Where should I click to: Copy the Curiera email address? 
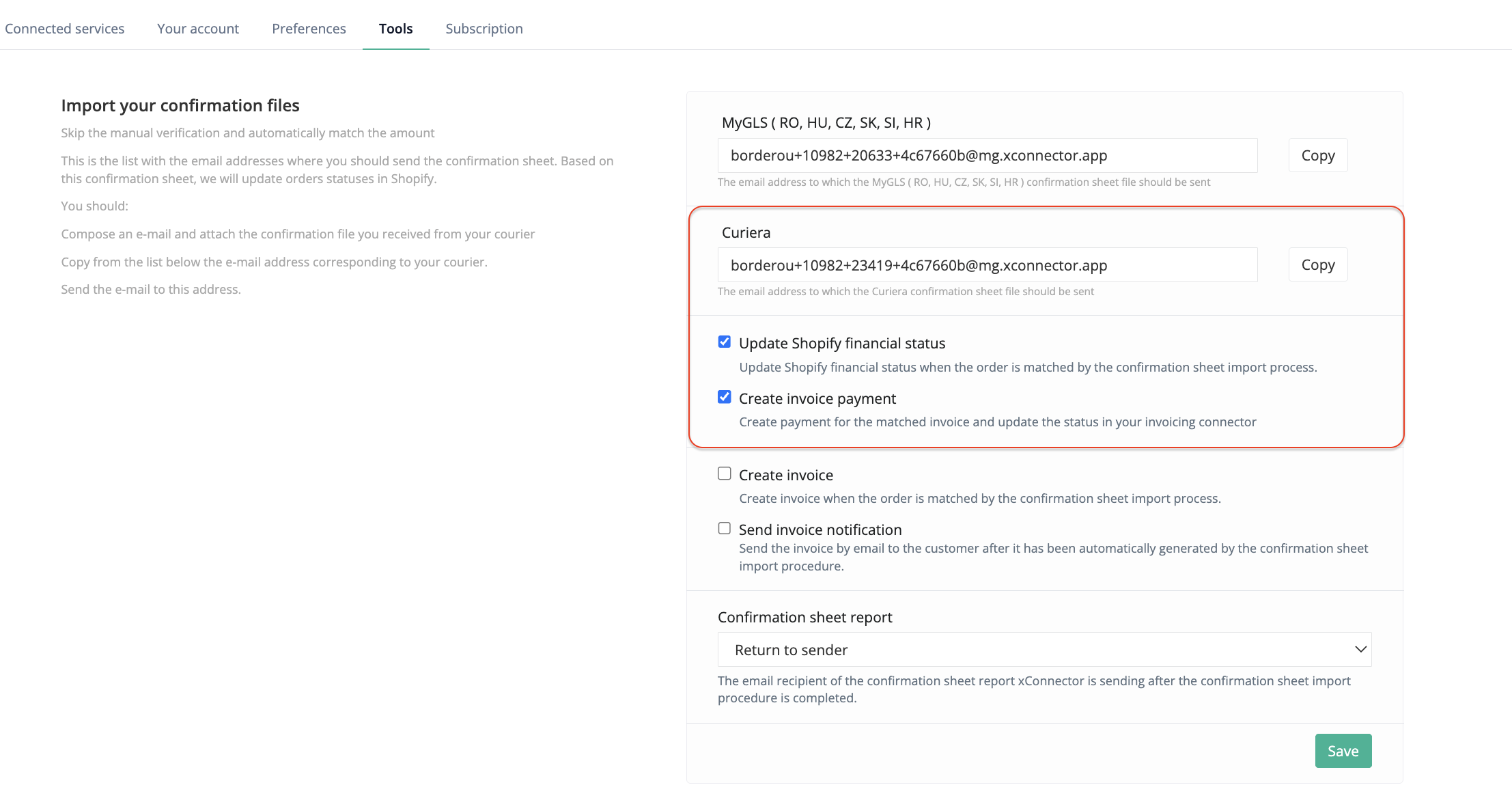[1317, 264]
